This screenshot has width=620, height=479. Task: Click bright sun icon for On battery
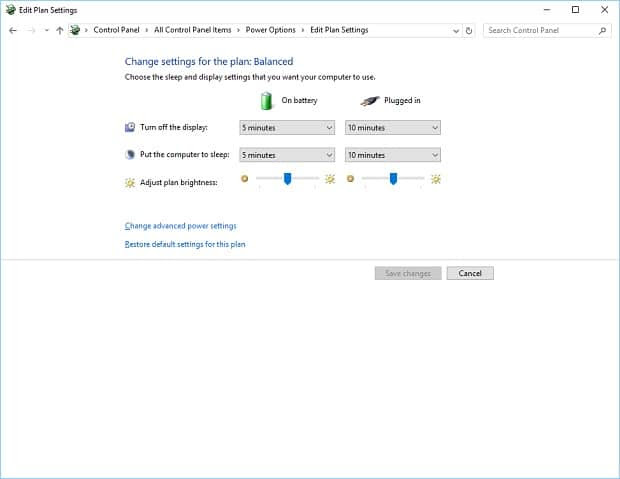tap(330, 179)
